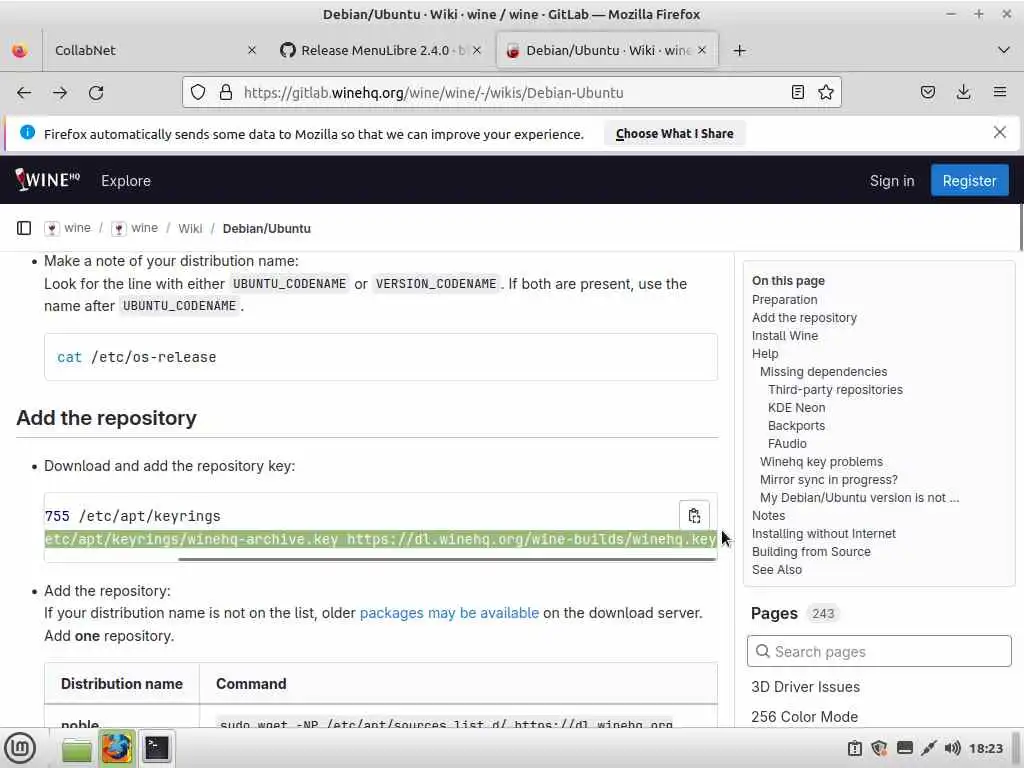Open the Explore menu item
Image resolution: width=1024 pixels, height=768 pixels.
(x=126, y=181)
